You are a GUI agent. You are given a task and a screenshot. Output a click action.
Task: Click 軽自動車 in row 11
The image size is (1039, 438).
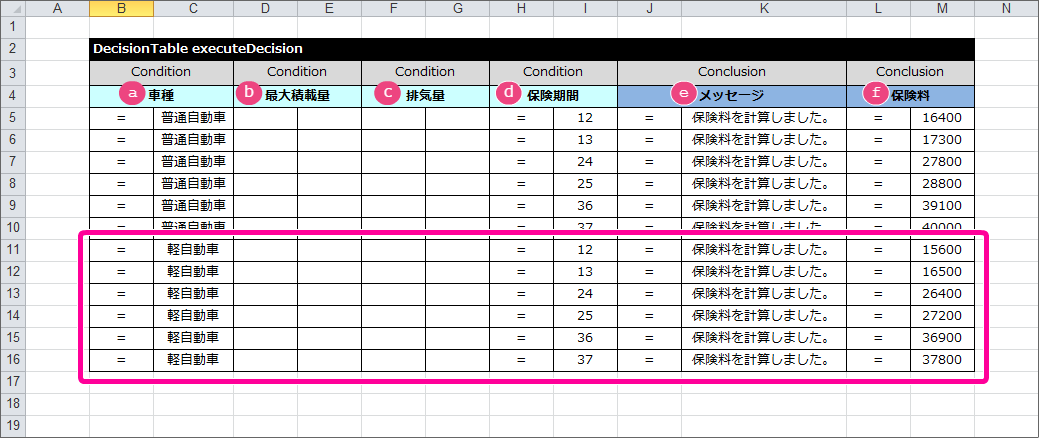pyautogui.click(x=193, y=250)
